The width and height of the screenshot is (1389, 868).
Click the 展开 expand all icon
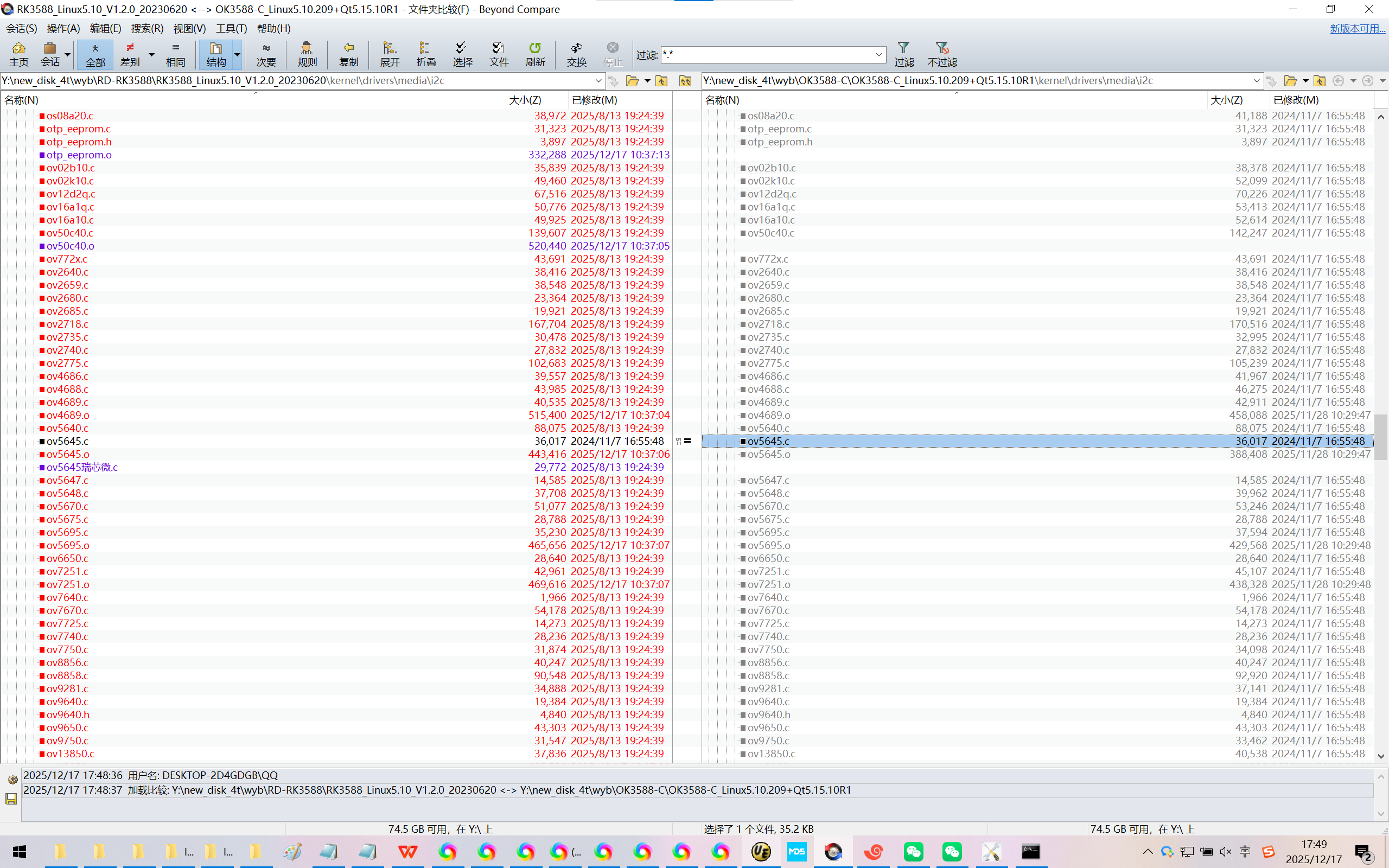(x=390, y=54)
